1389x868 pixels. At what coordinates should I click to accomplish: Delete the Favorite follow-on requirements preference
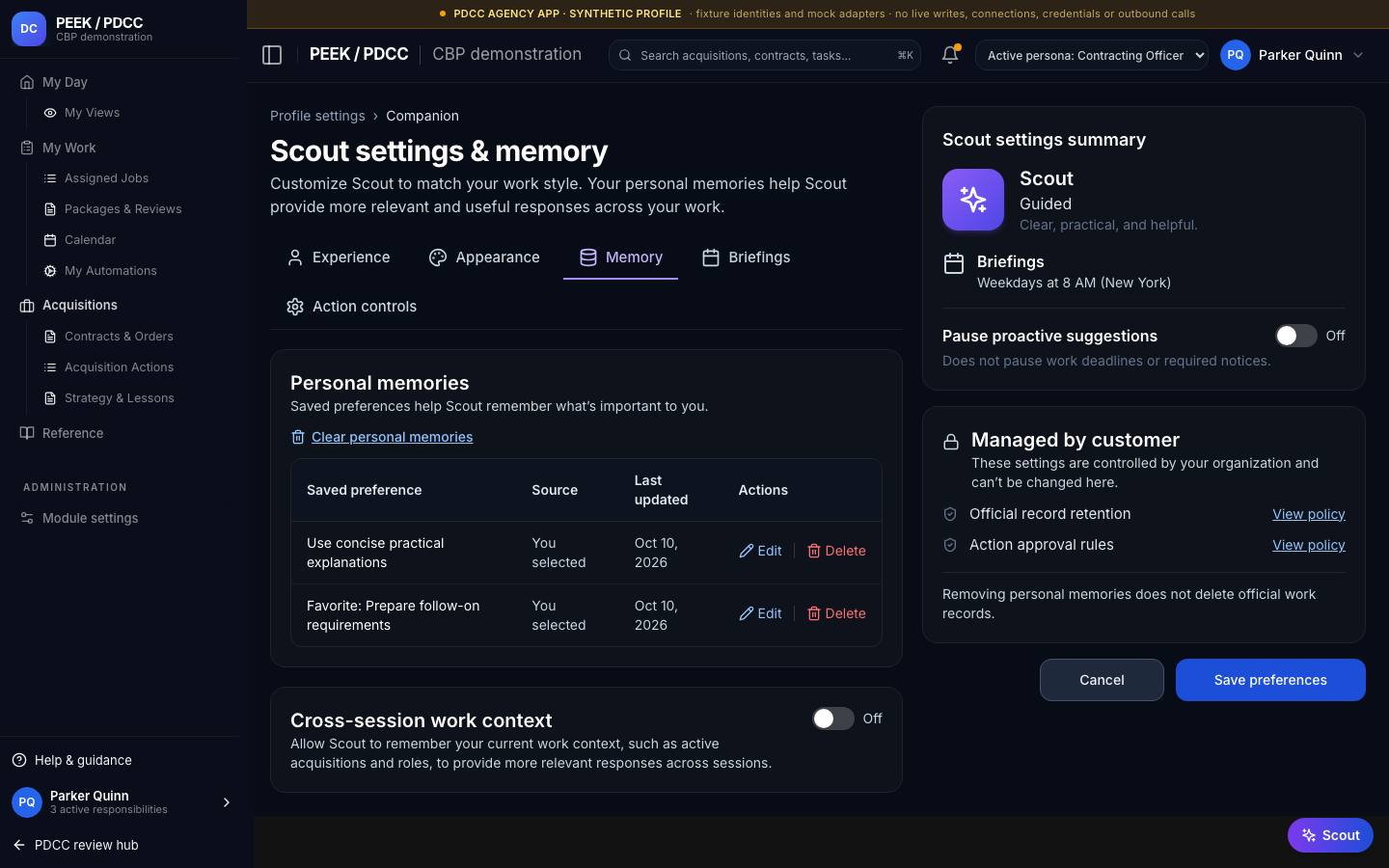[836, 613]
